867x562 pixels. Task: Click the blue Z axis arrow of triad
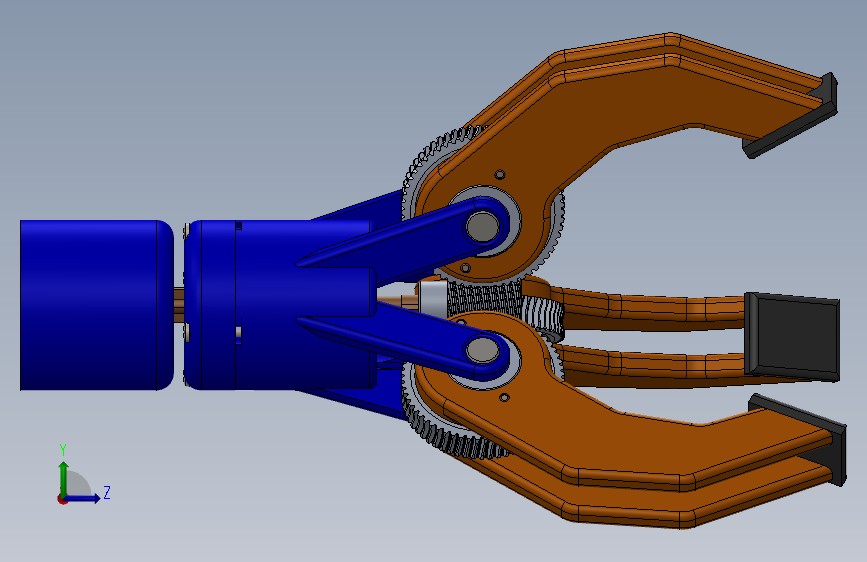(x=83, y=498)
